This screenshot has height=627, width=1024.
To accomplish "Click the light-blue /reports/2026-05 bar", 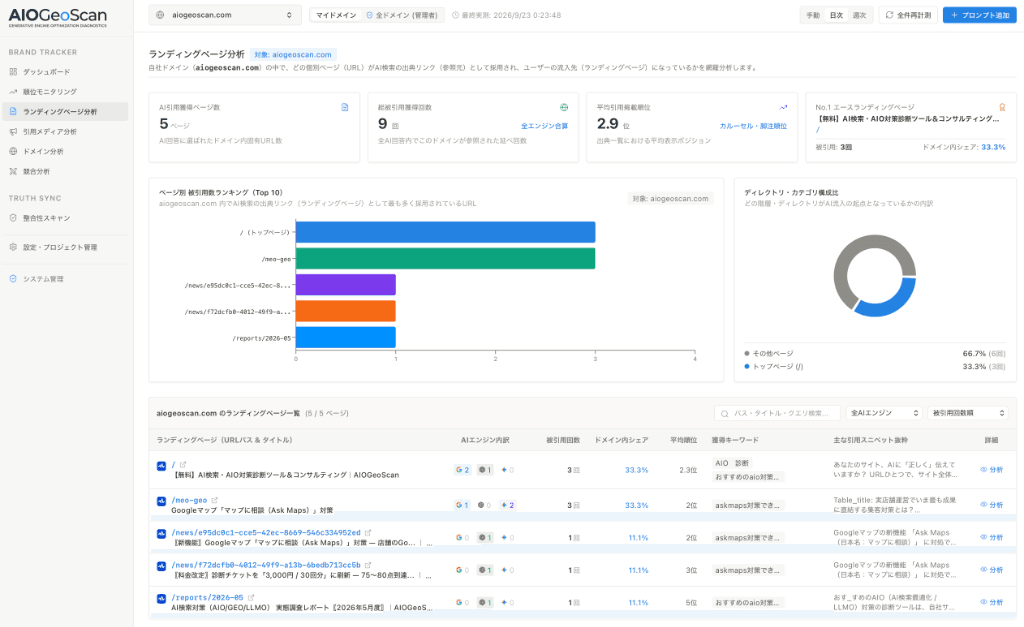I will pyautogui.click(x=345, y=337).
